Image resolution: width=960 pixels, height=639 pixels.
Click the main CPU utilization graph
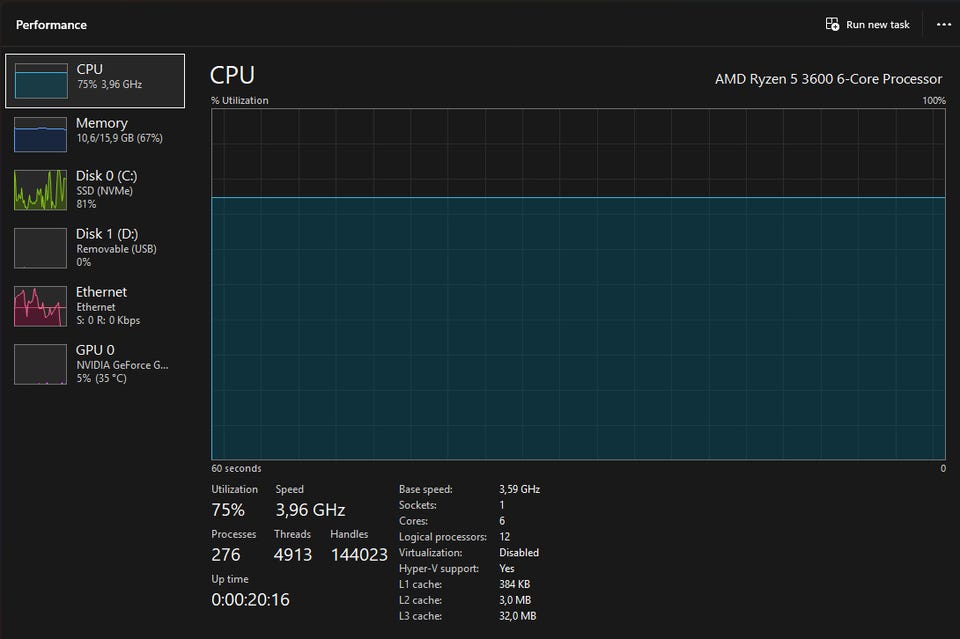[579, 284]
